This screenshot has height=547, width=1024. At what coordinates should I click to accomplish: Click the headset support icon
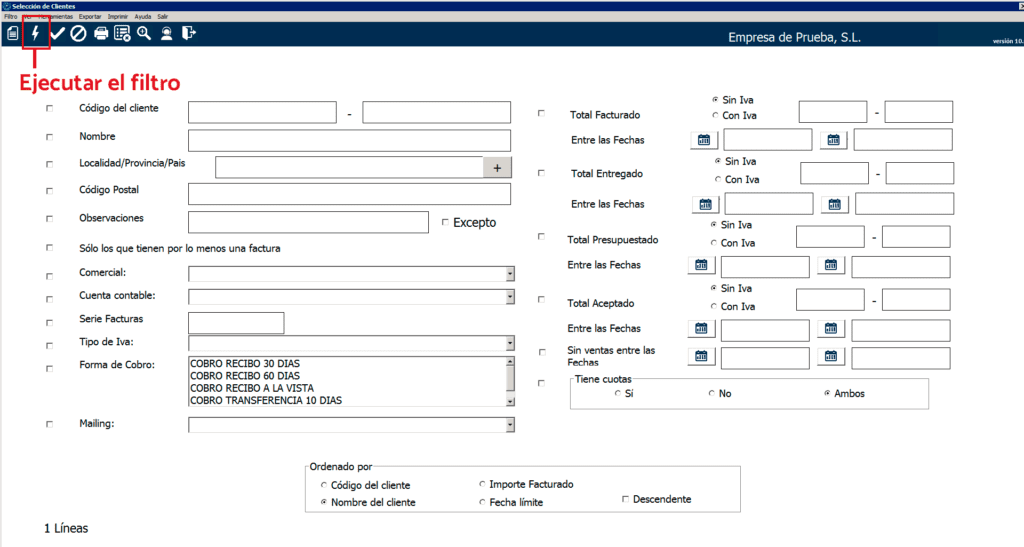pyautogui.click(x=166, y=33)
